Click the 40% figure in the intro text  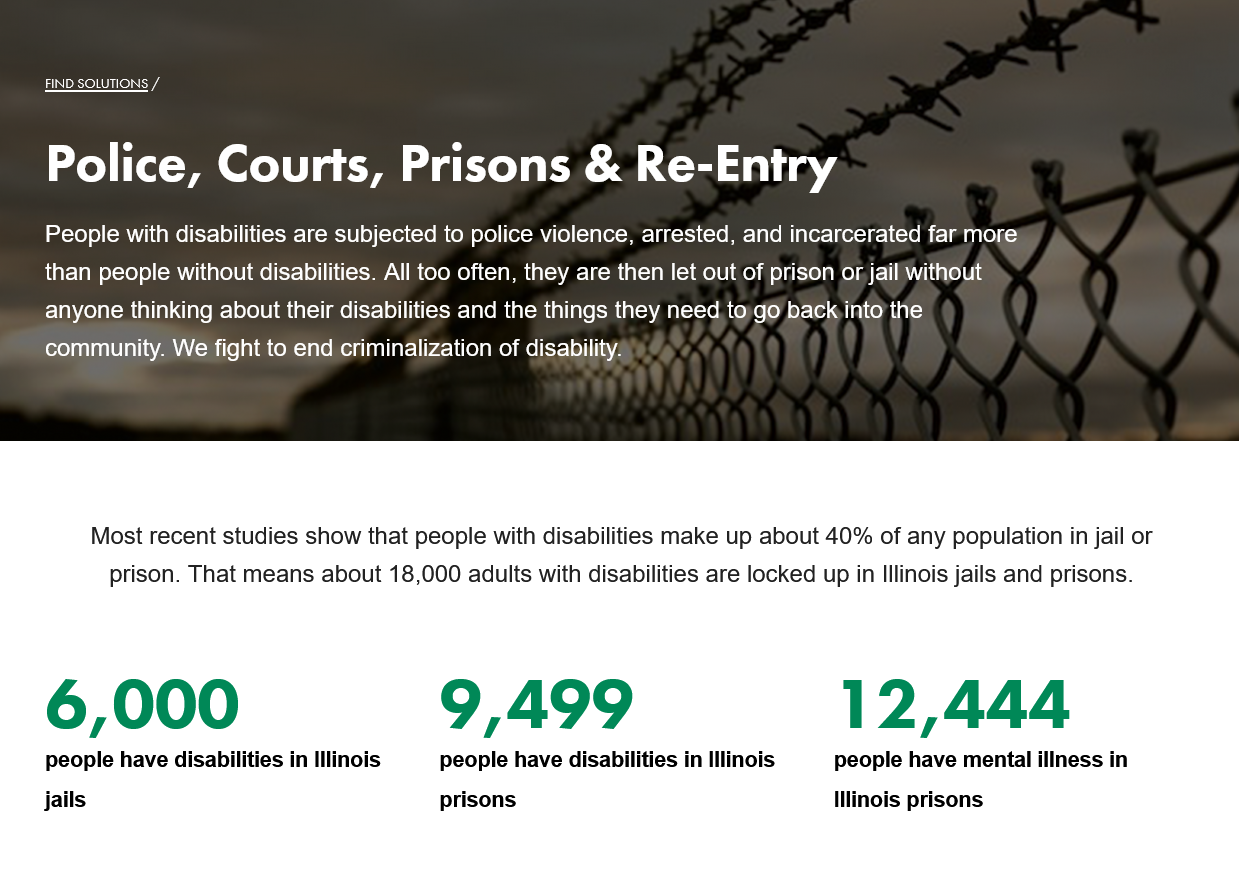(849, 536)
